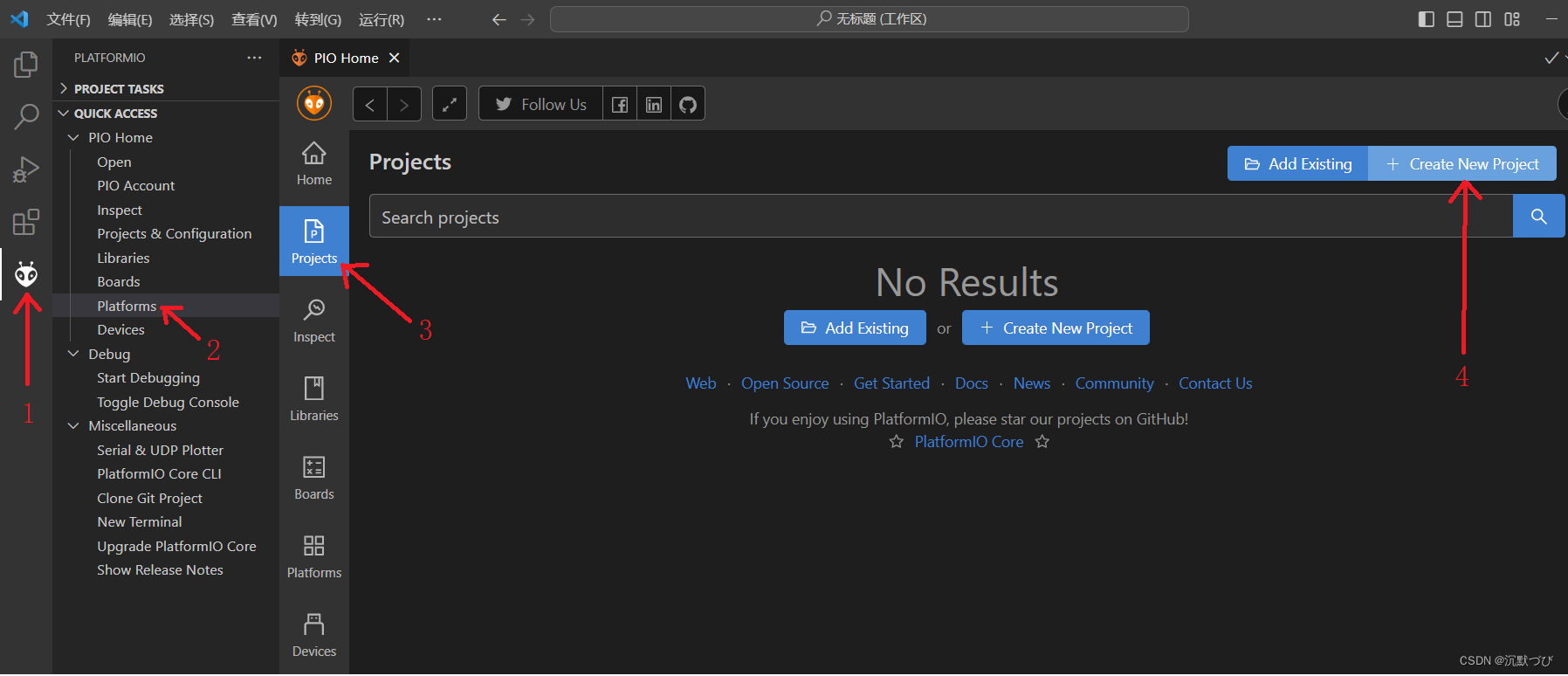Click the search magnifier button for projects
1568x676 pixels.
coord(1538,217)
